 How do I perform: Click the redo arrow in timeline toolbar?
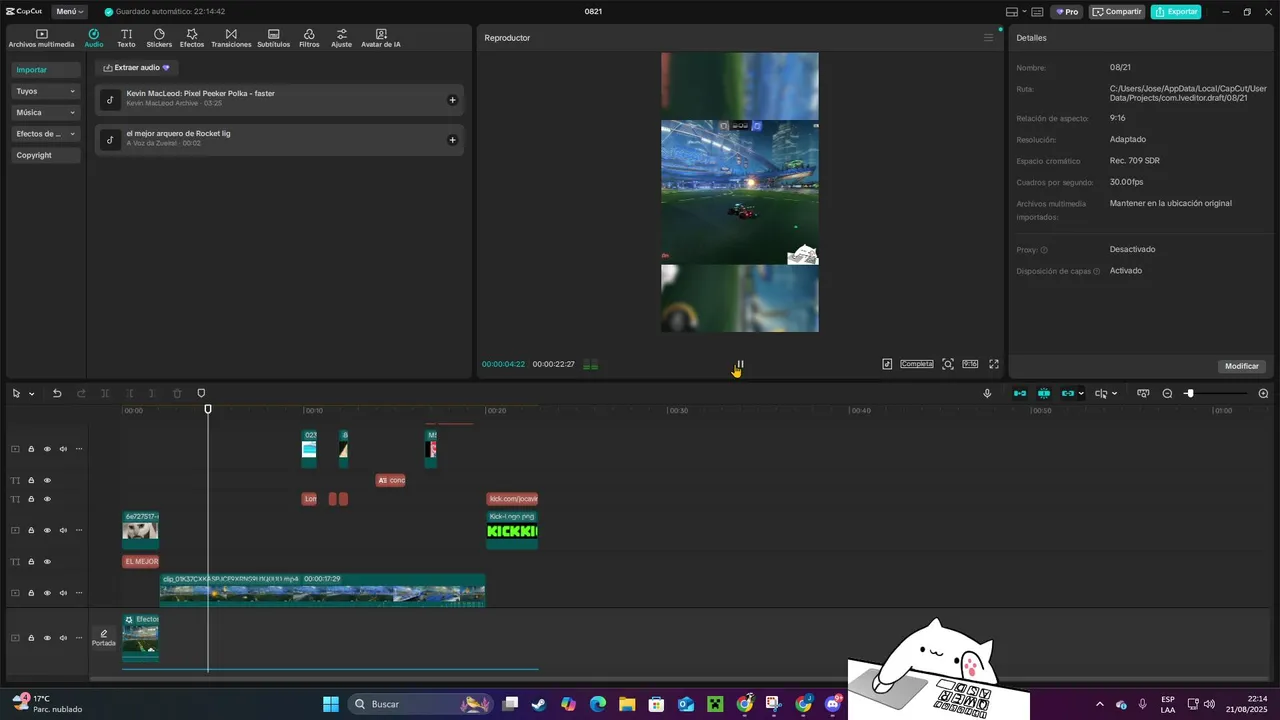point(81,394)
